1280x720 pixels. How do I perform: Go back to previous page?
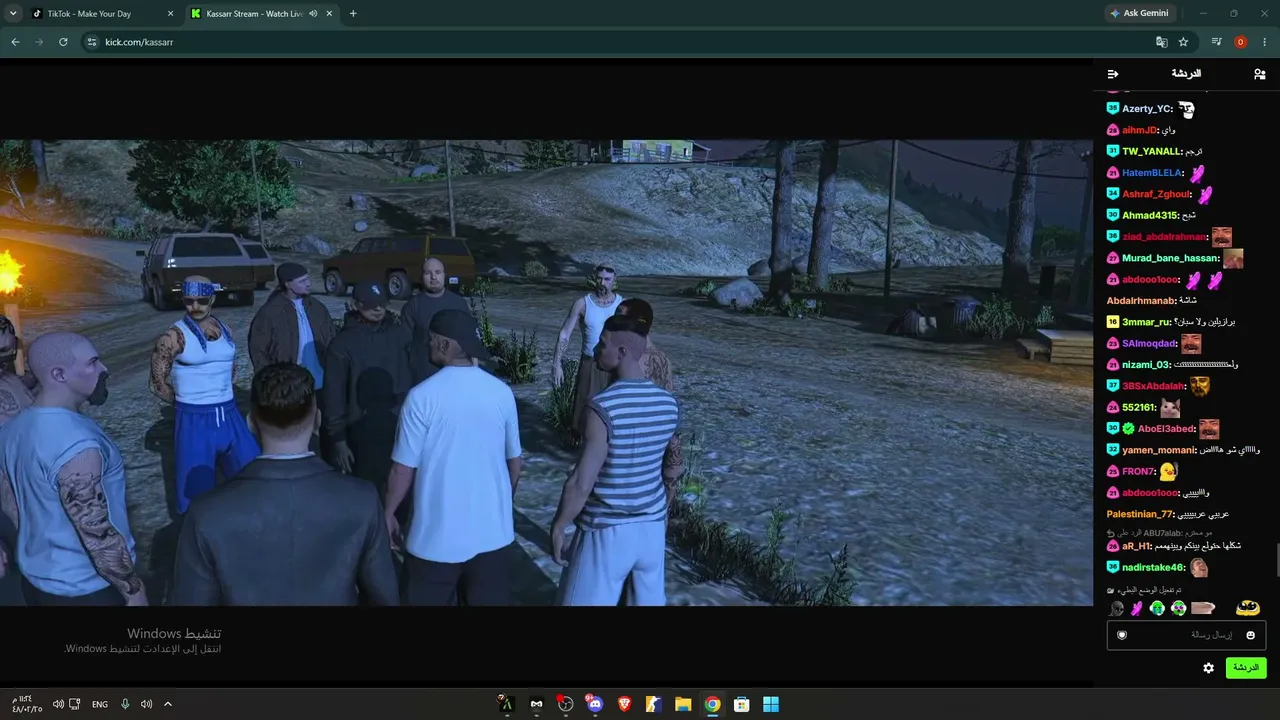coord(15,42)
